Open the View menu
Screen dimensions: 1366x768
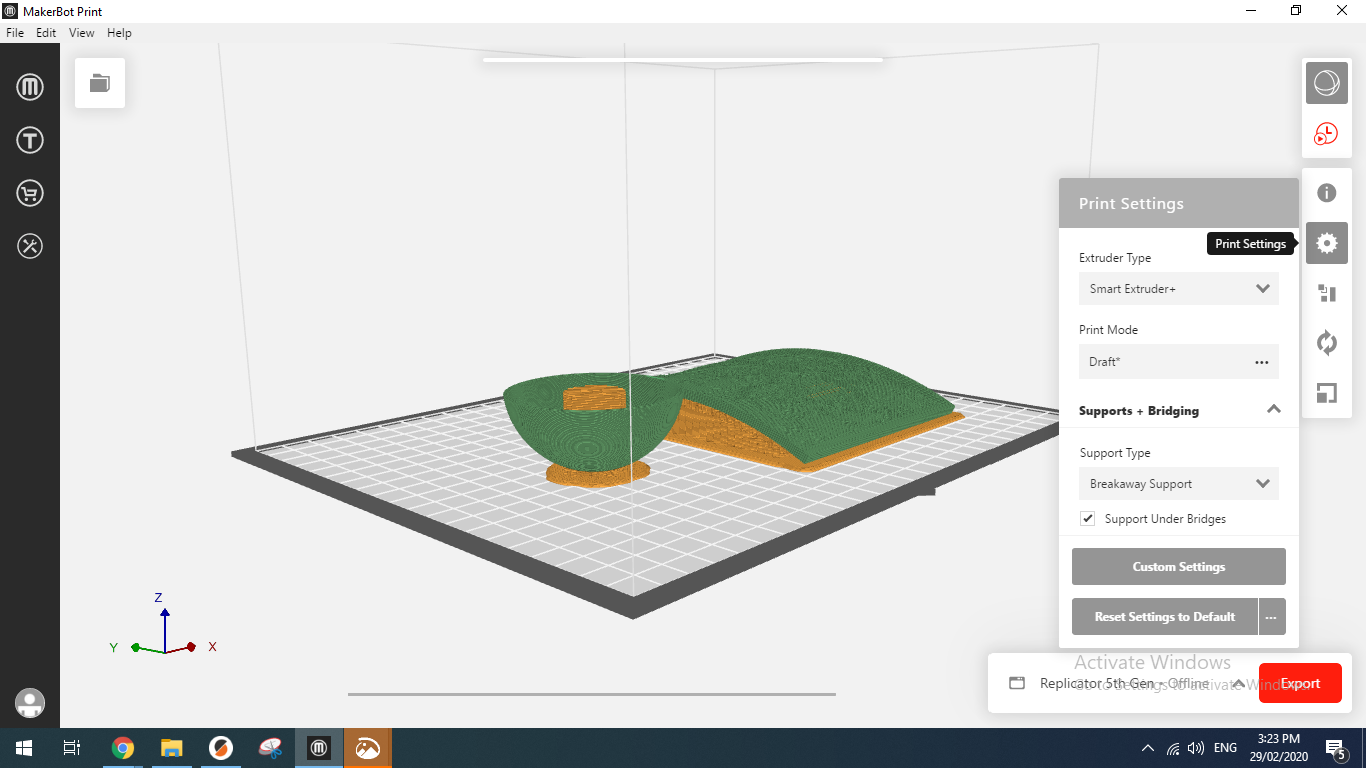pyautogui.click(x=82, y=33)
